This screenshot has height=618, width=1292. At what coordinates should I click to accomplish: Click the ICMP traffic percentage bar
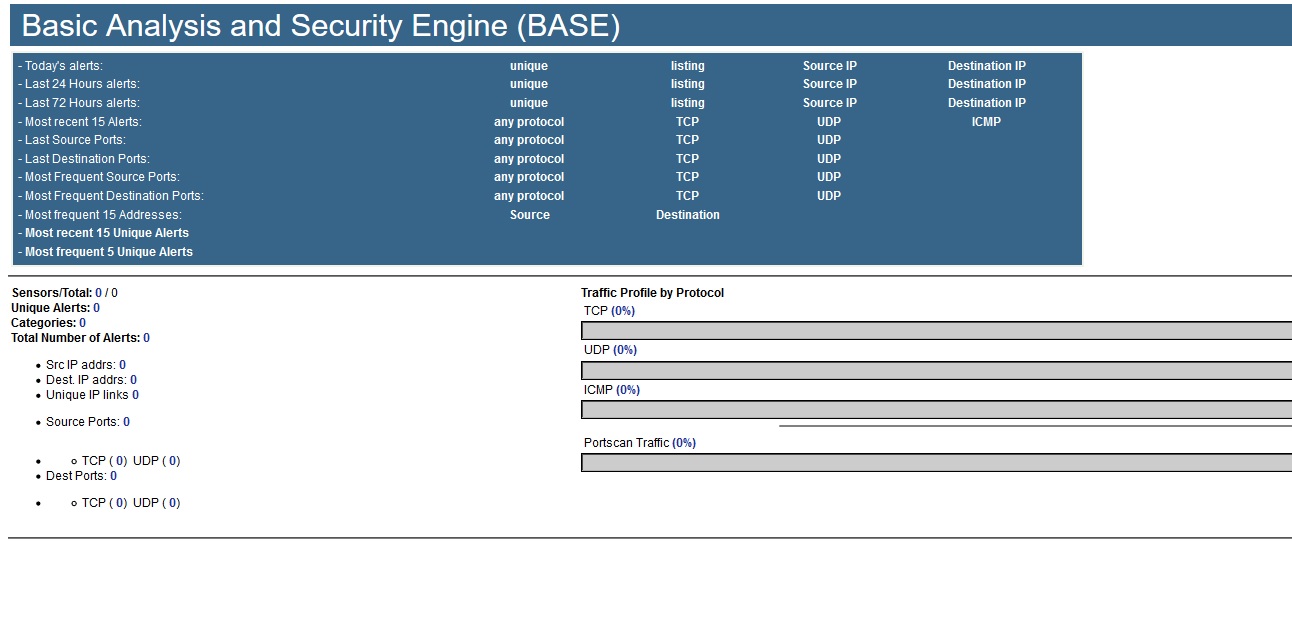click(x=936, y=410)
